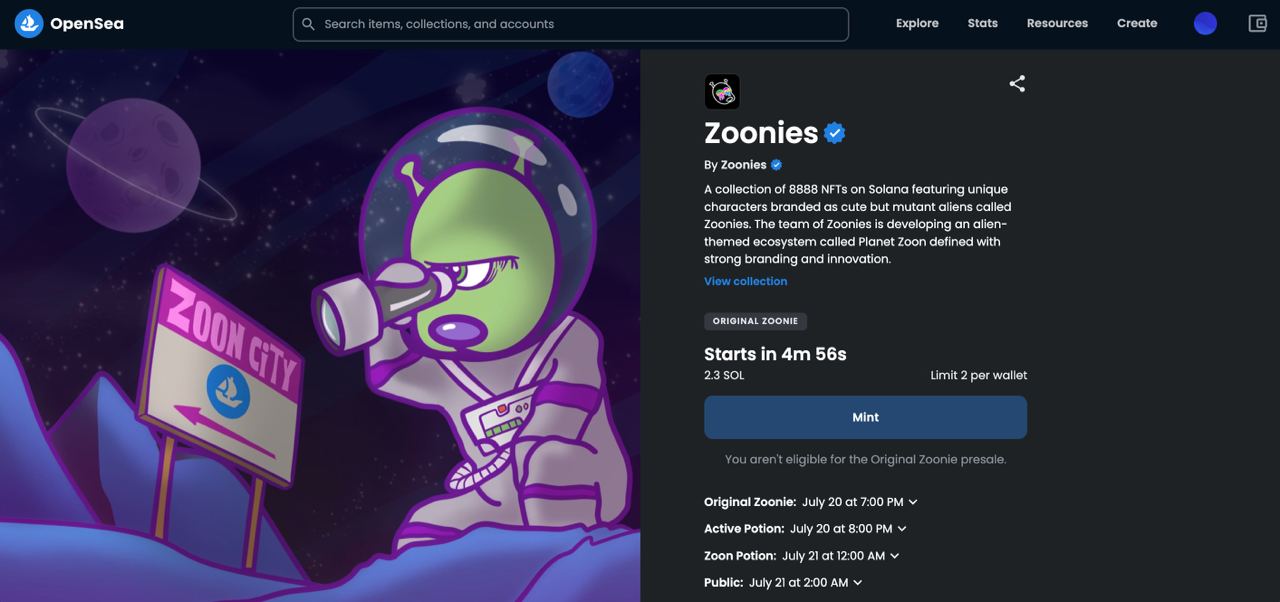Expand the Active Potion stage chevron

click(x=902, y=529)
